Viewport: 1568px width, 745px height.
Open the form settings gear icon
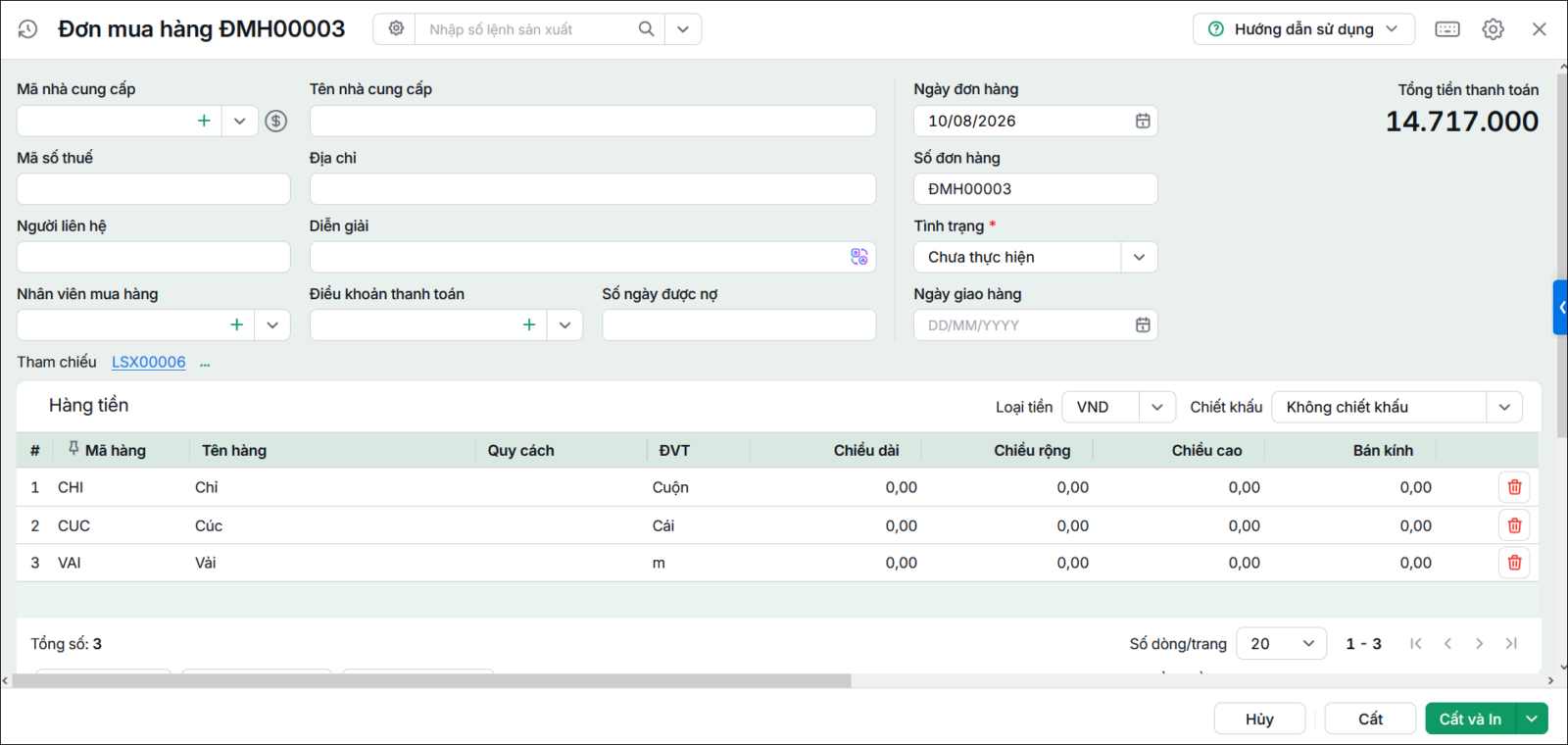1493,29
